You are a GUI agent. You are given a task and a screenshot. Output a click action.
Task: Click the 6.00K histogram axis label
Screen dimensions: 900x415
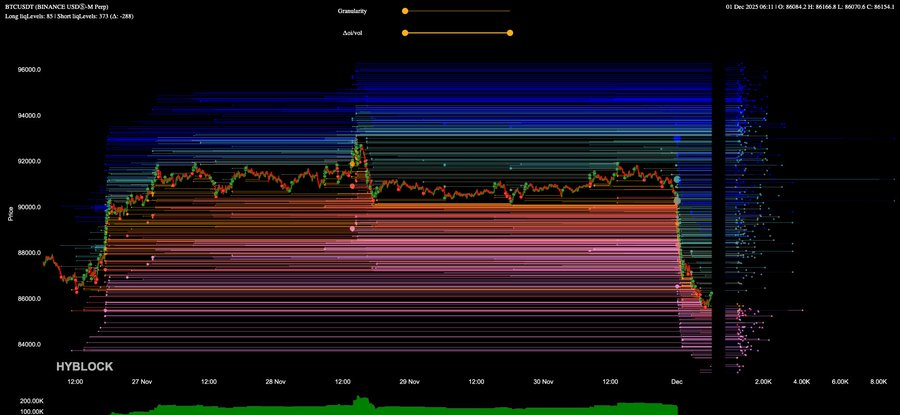click(x=840, y=381)
